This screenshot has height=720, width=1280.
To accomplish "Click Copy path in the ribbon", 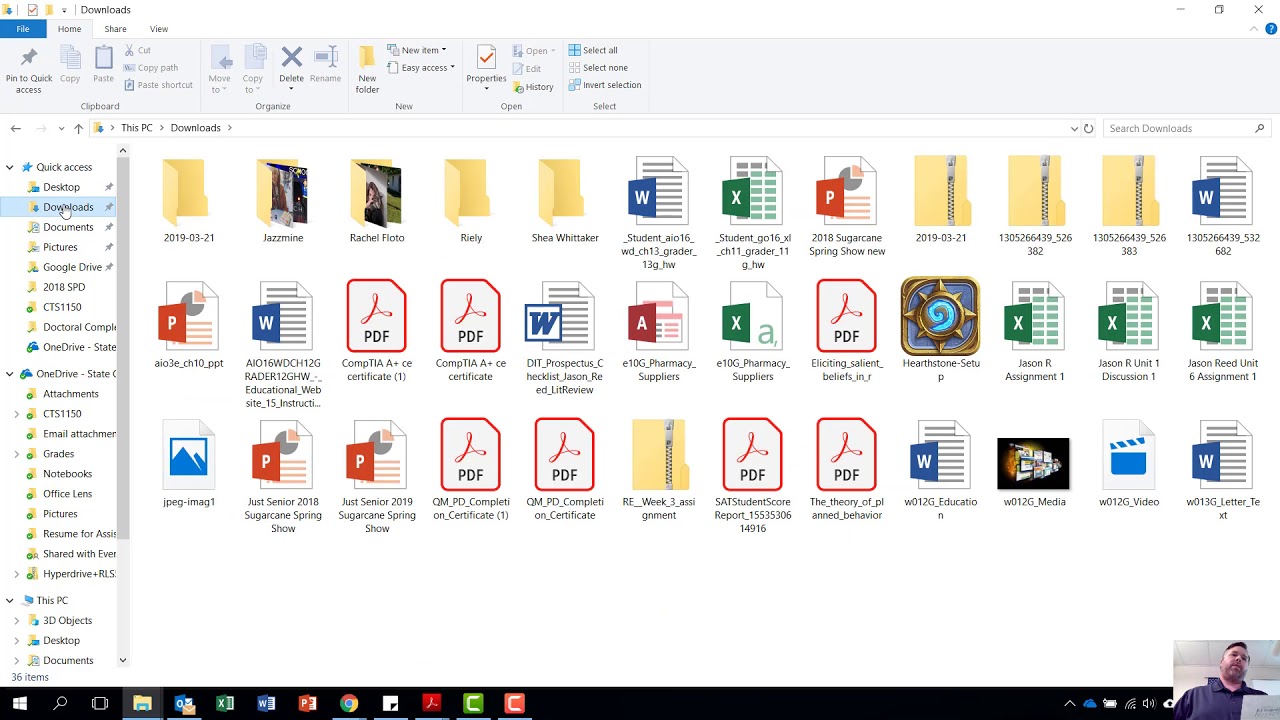I will (150, 68).
